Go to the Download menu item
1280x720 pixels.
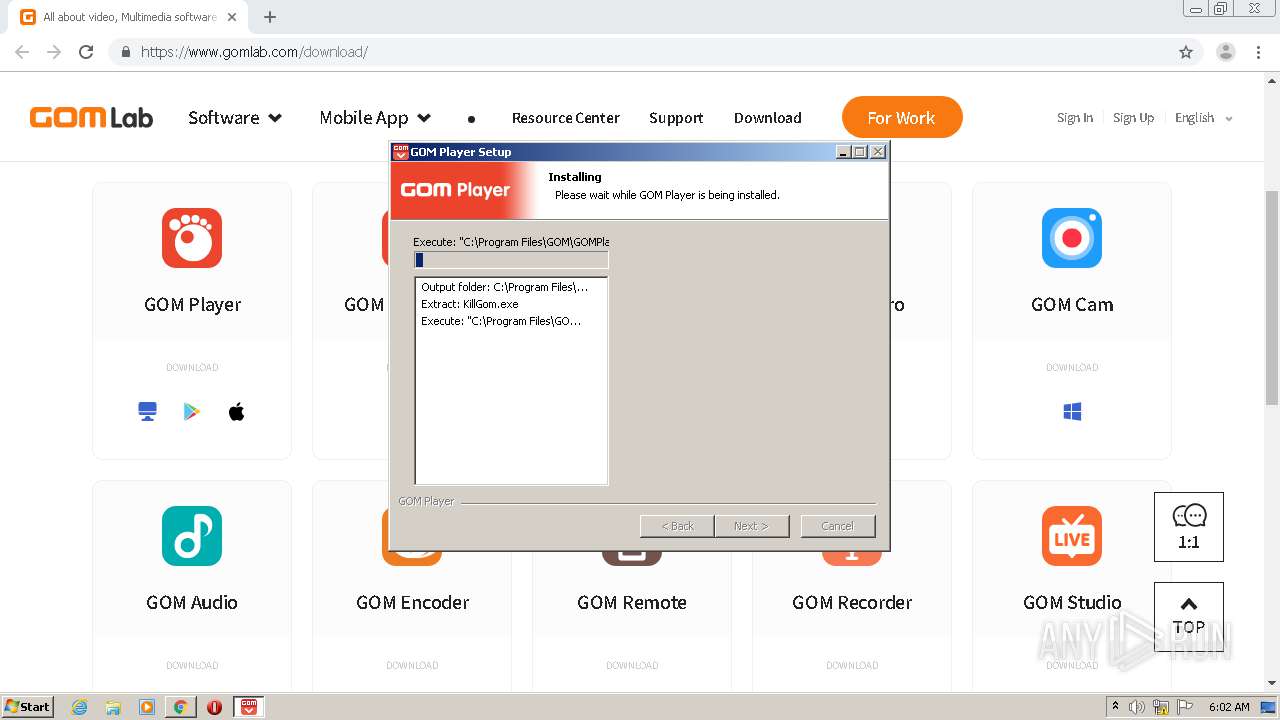pyautogui.click(x=767, y=118)
